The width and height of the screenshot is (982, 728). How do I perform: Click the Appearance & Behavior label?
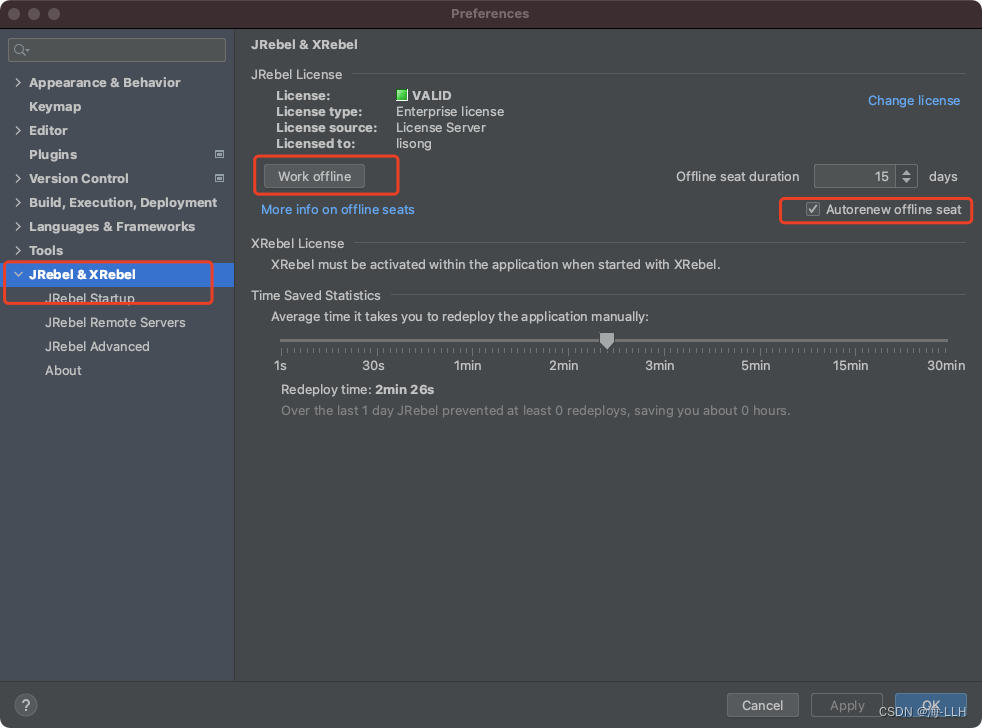[105, 82]
